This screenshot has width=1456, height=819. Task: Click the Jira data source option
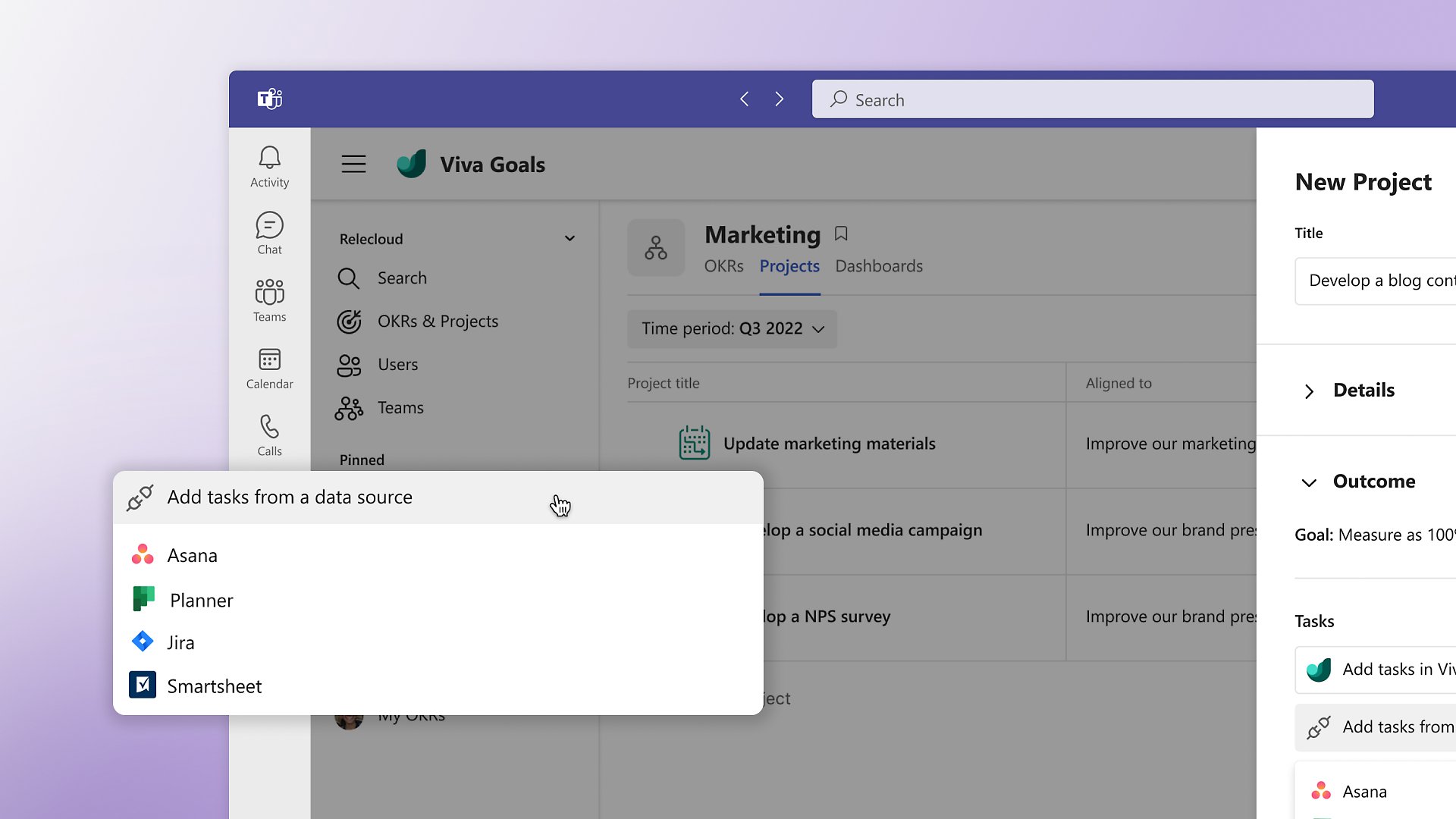[x=181, y=641]
